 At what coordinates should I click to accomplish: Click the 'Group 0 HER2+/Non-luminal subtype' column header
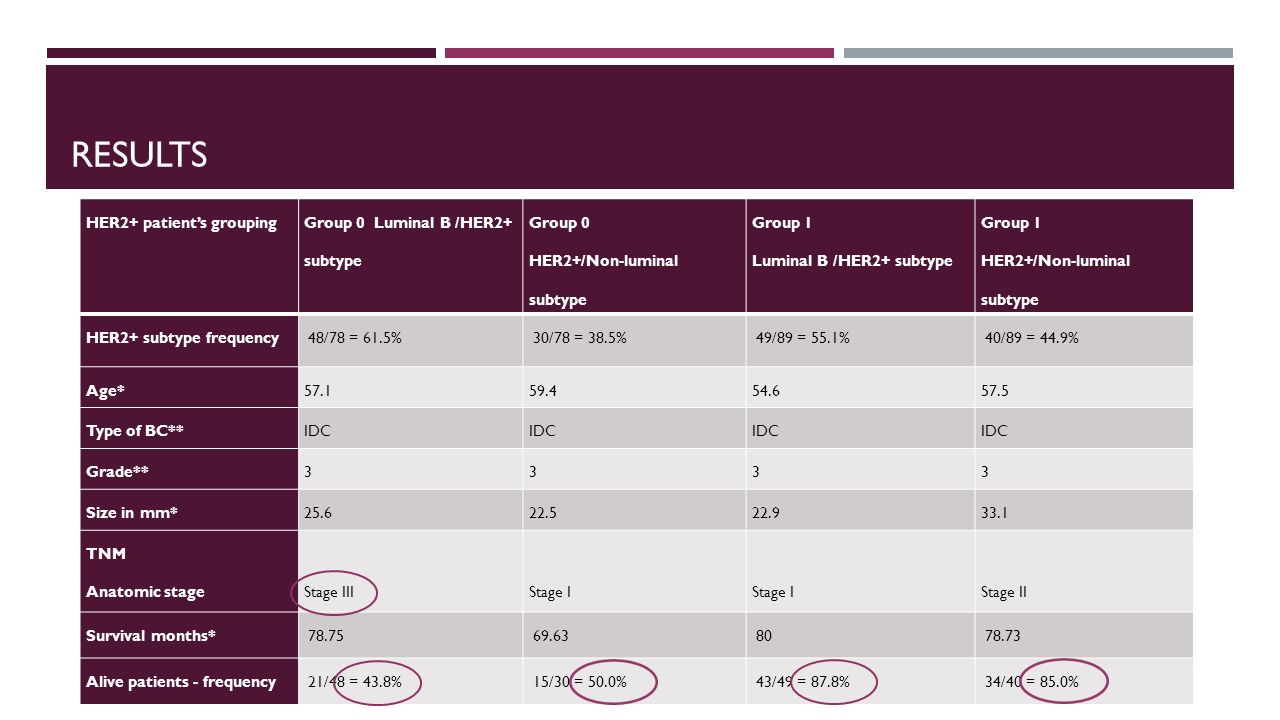634,256
